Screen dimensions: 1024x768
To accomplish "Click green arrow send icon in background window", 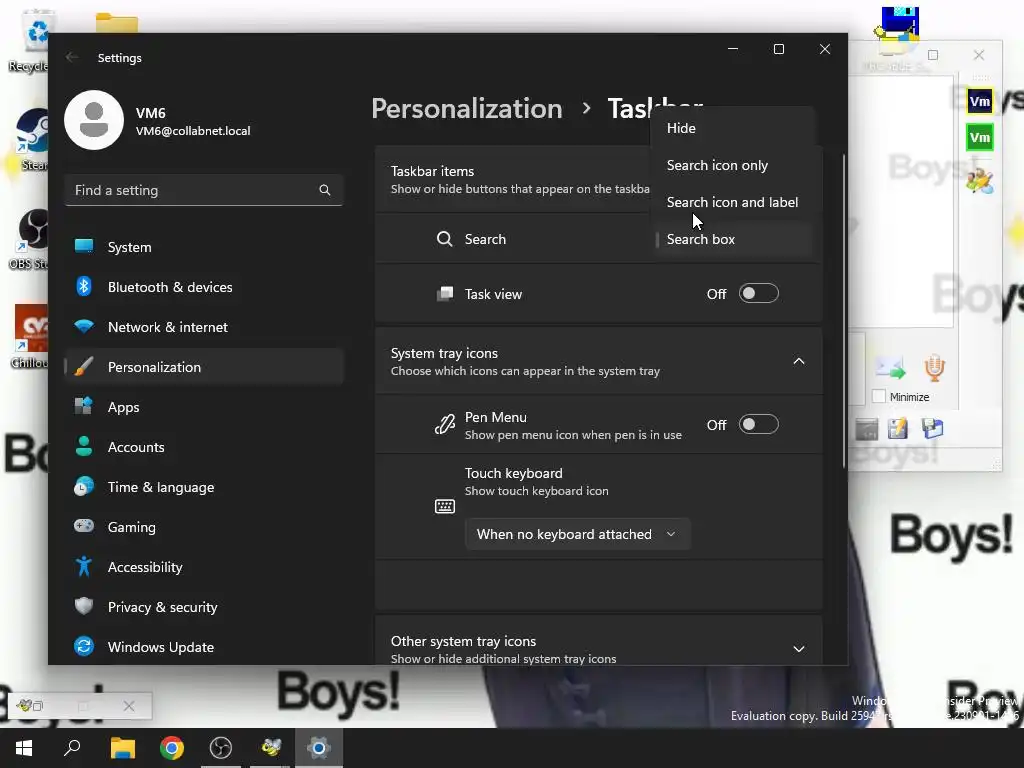I will 891,368.
